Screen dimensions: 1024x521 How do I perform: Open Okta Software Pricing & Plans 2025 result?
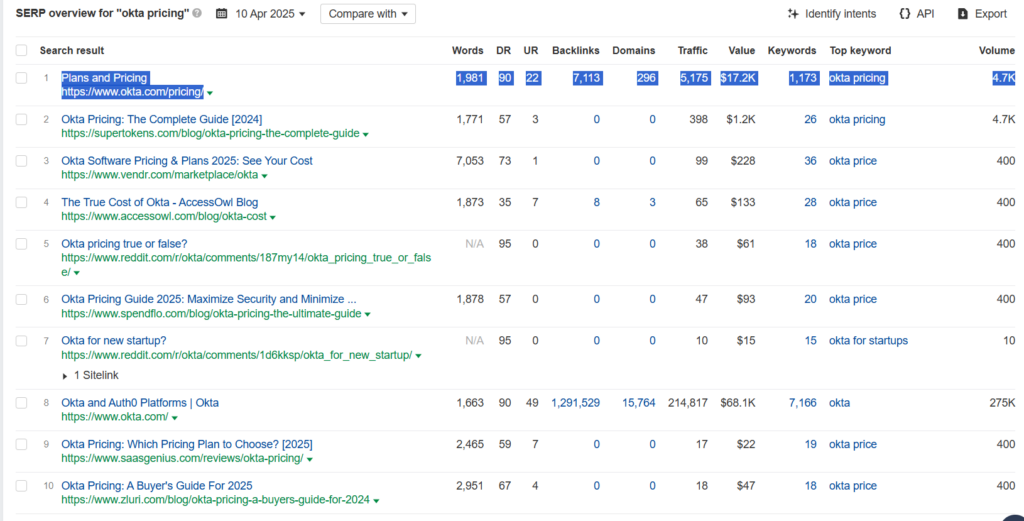point(187,161)
